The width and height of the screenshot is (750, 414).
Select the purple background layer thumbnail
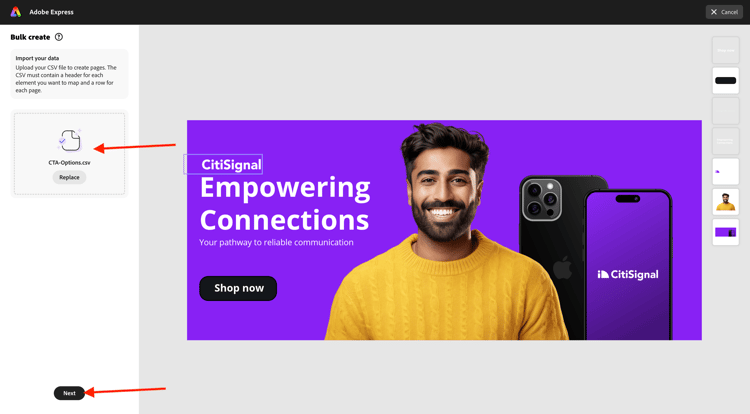coord(726,232)
